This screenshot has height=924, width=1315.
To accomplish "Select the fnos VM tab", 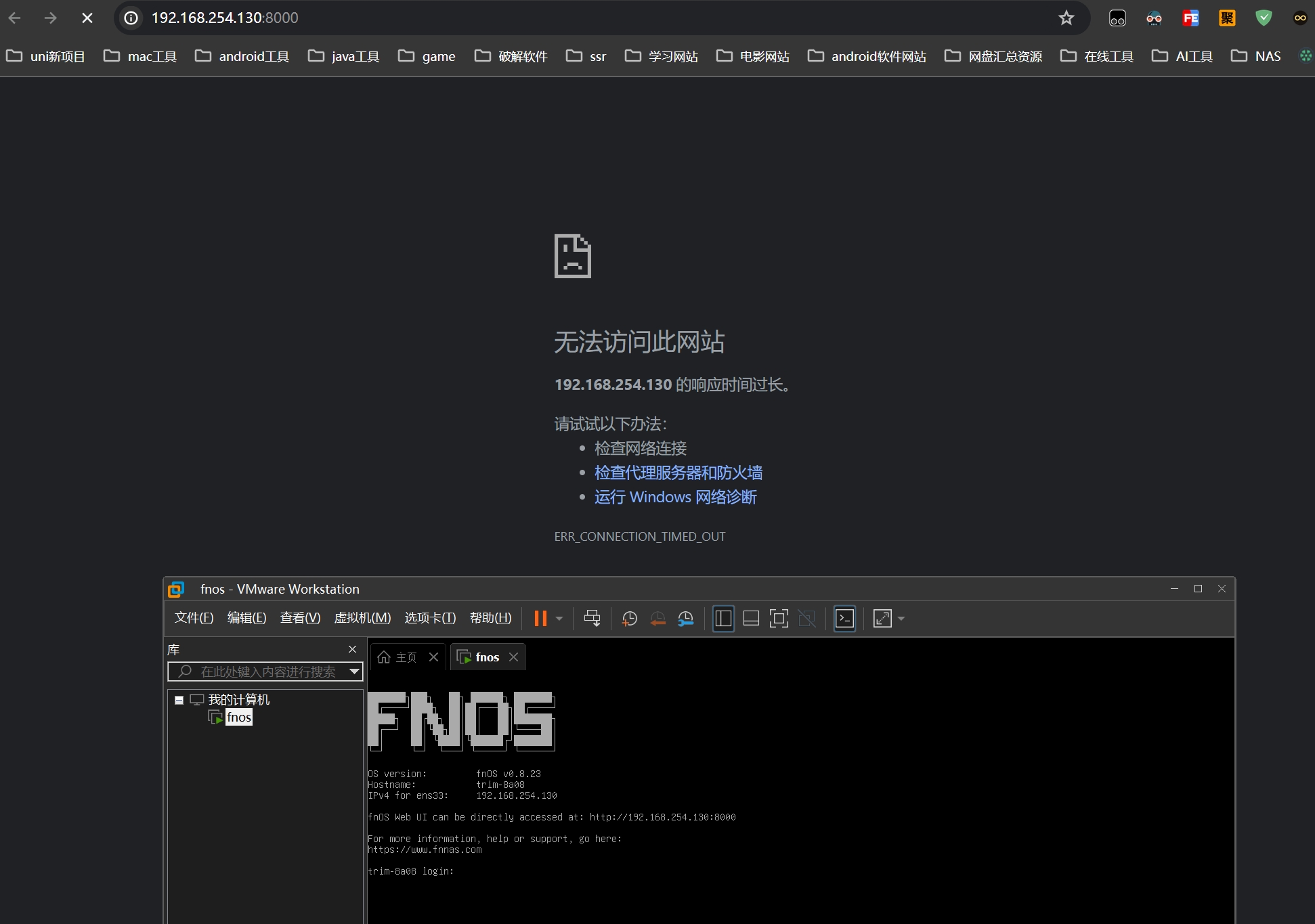I will 488,657.
